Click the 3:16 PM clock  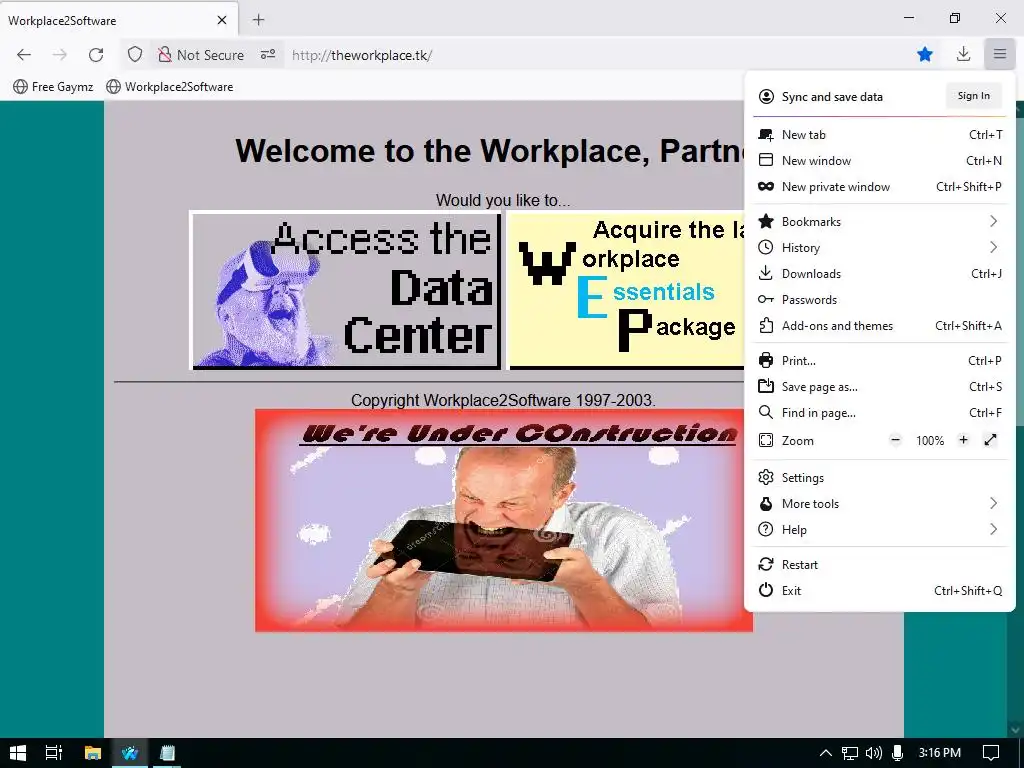click(x=940, y=753)
